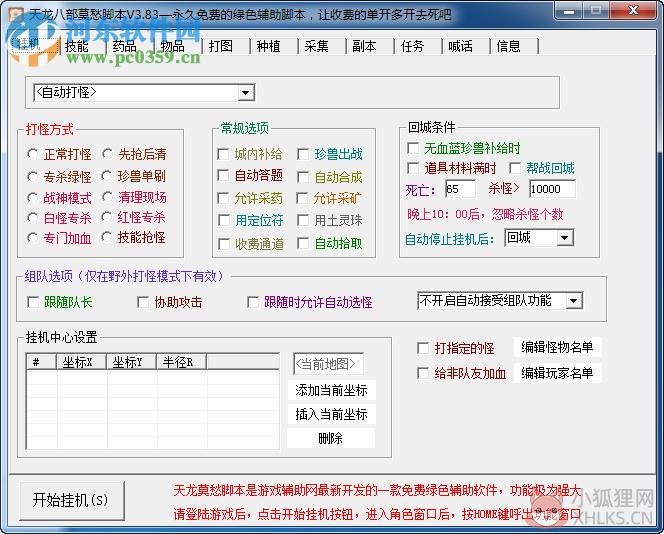Switch to the 信息 tab
664x534 pixels.
point(508,46)
